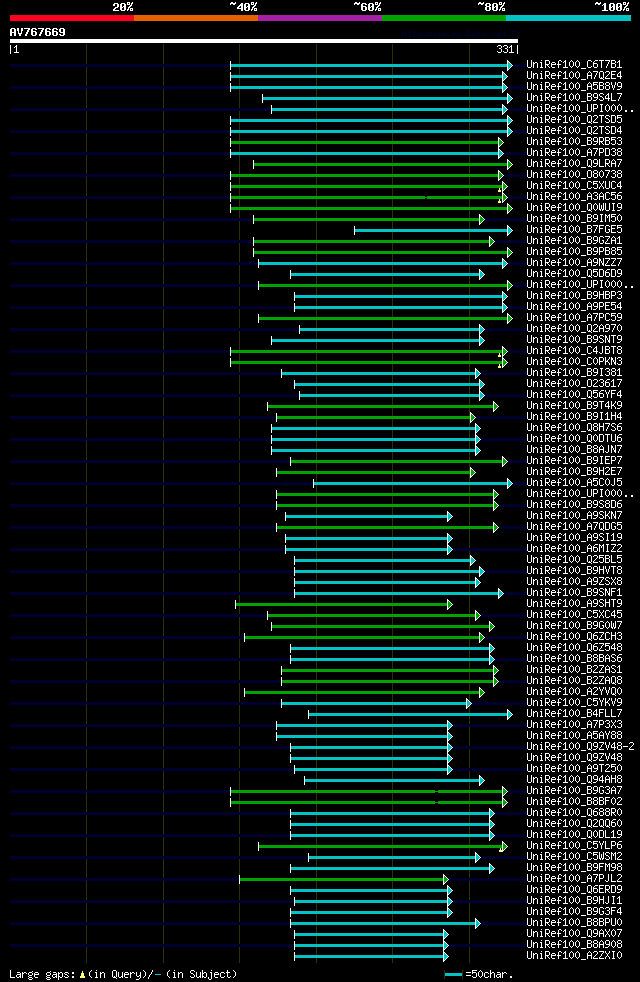Open the UniRef100_C6T7B1 hit link
The image size is (640, 982).
coord(574,65)
